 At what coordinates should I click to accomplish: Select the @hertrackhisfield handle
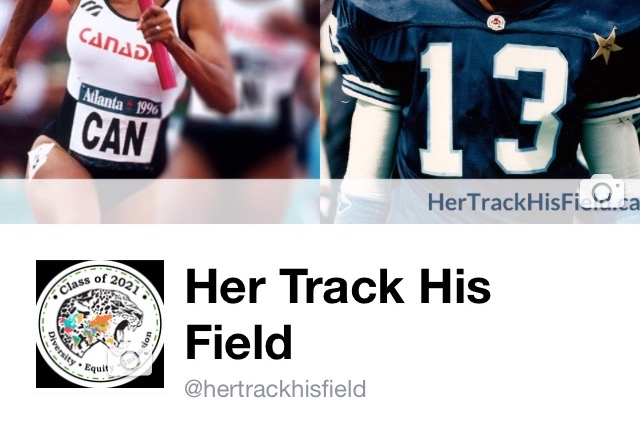coord(275,389)
